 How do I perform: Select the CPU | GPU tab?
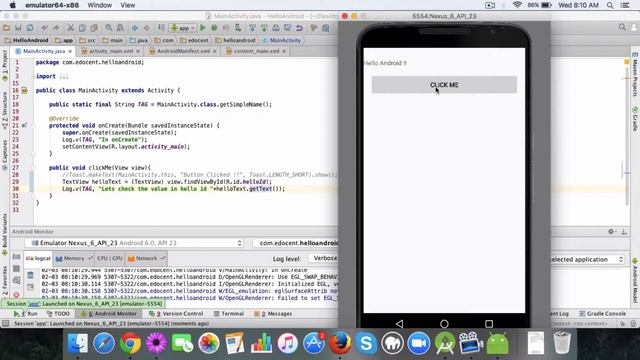[x=110, y=258]
